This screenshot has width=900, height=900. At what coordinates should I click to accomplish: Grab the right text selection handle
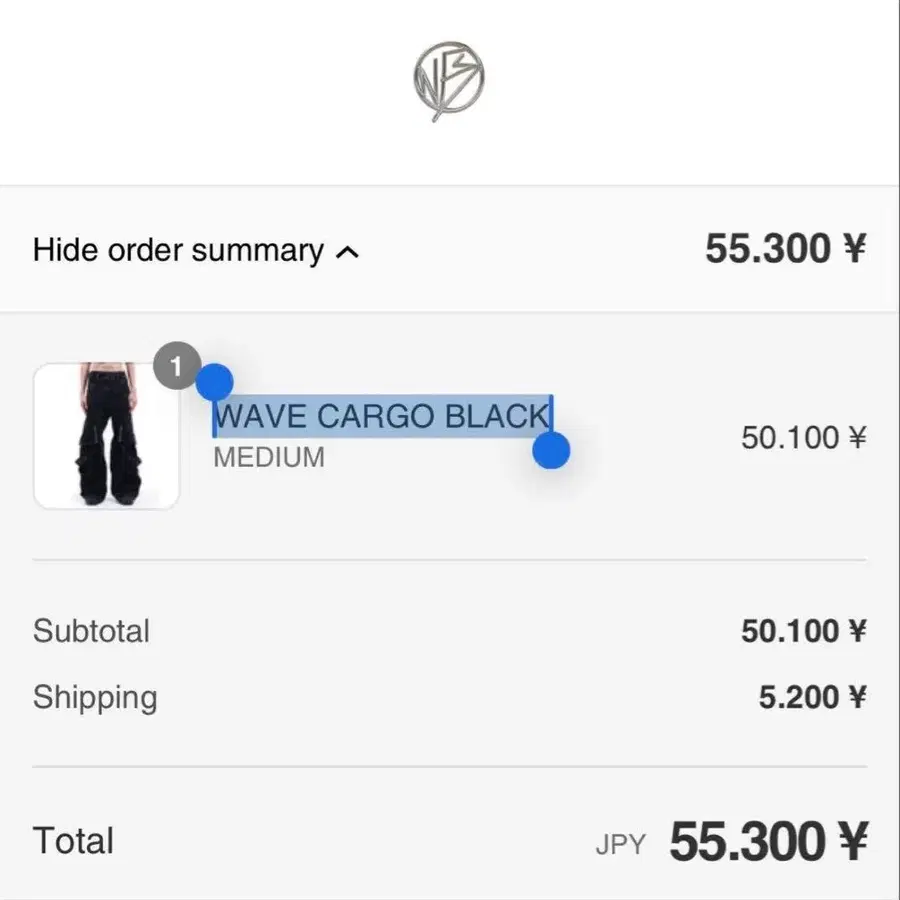(x=551, y=451)
